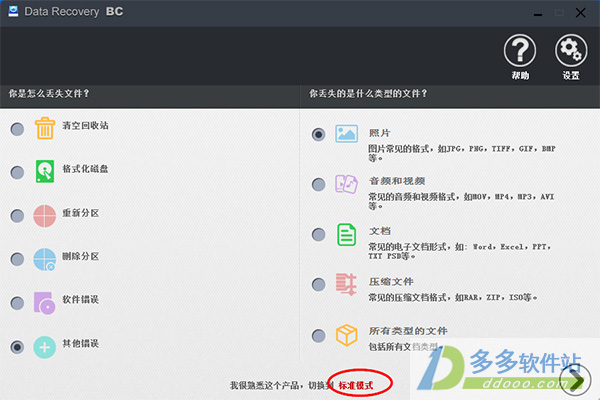Click the 重新分区 label text
600x400 pixels.
(x=81, y=213)
